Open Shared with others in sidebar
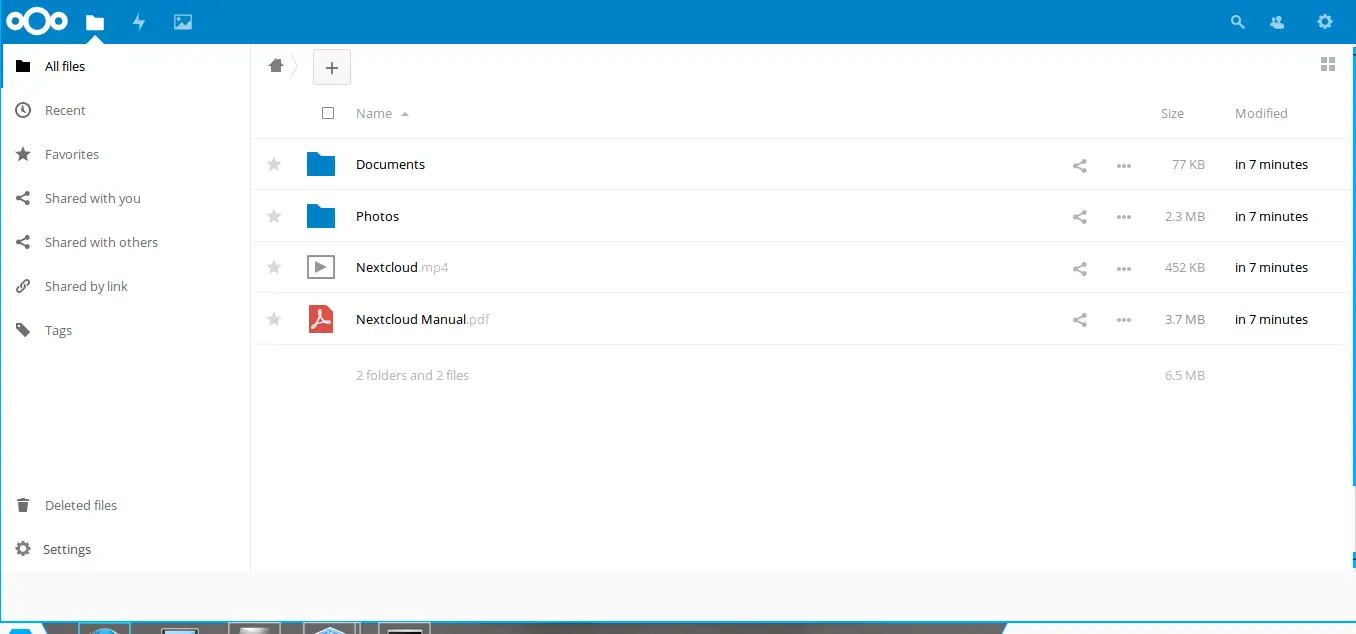Screen dimensions: 1356x634 click(125, 242)
